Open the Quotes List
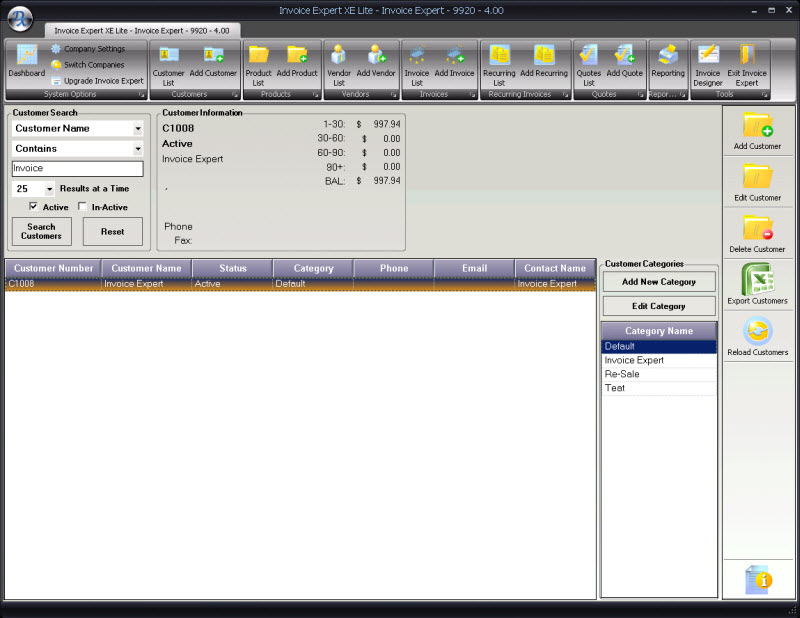 click(x=589, y=66)
